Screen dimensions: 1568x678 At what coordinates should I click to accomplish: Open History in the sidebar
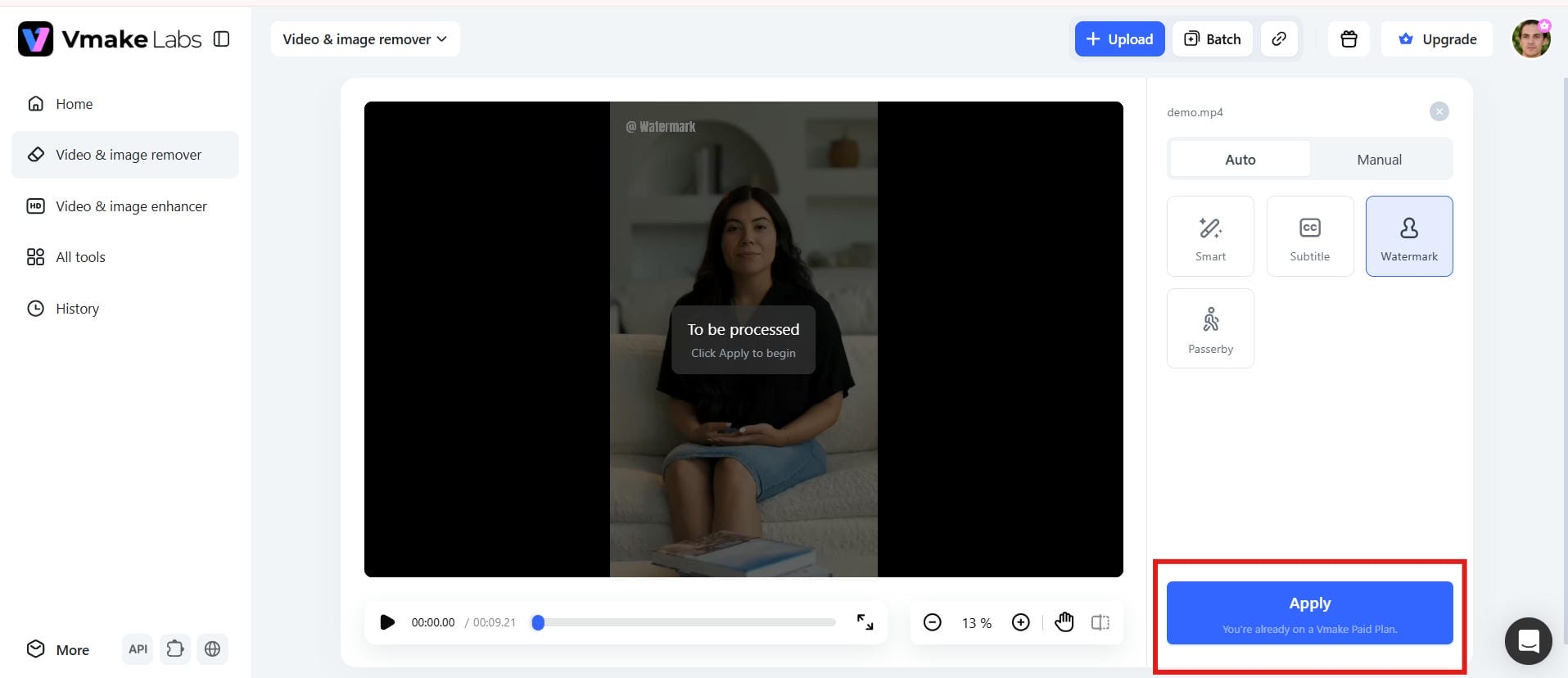pyautogui.click(x=125, y=309)
